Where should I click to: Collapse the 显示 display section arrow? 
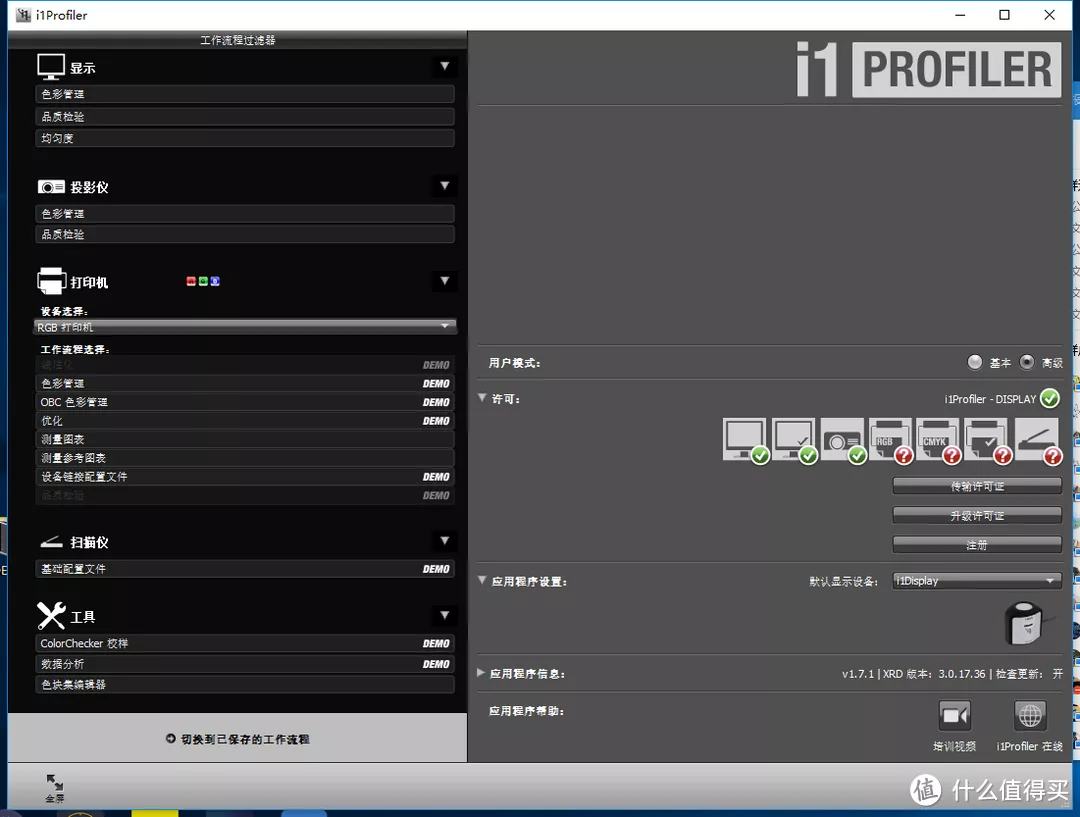[444, 66]
